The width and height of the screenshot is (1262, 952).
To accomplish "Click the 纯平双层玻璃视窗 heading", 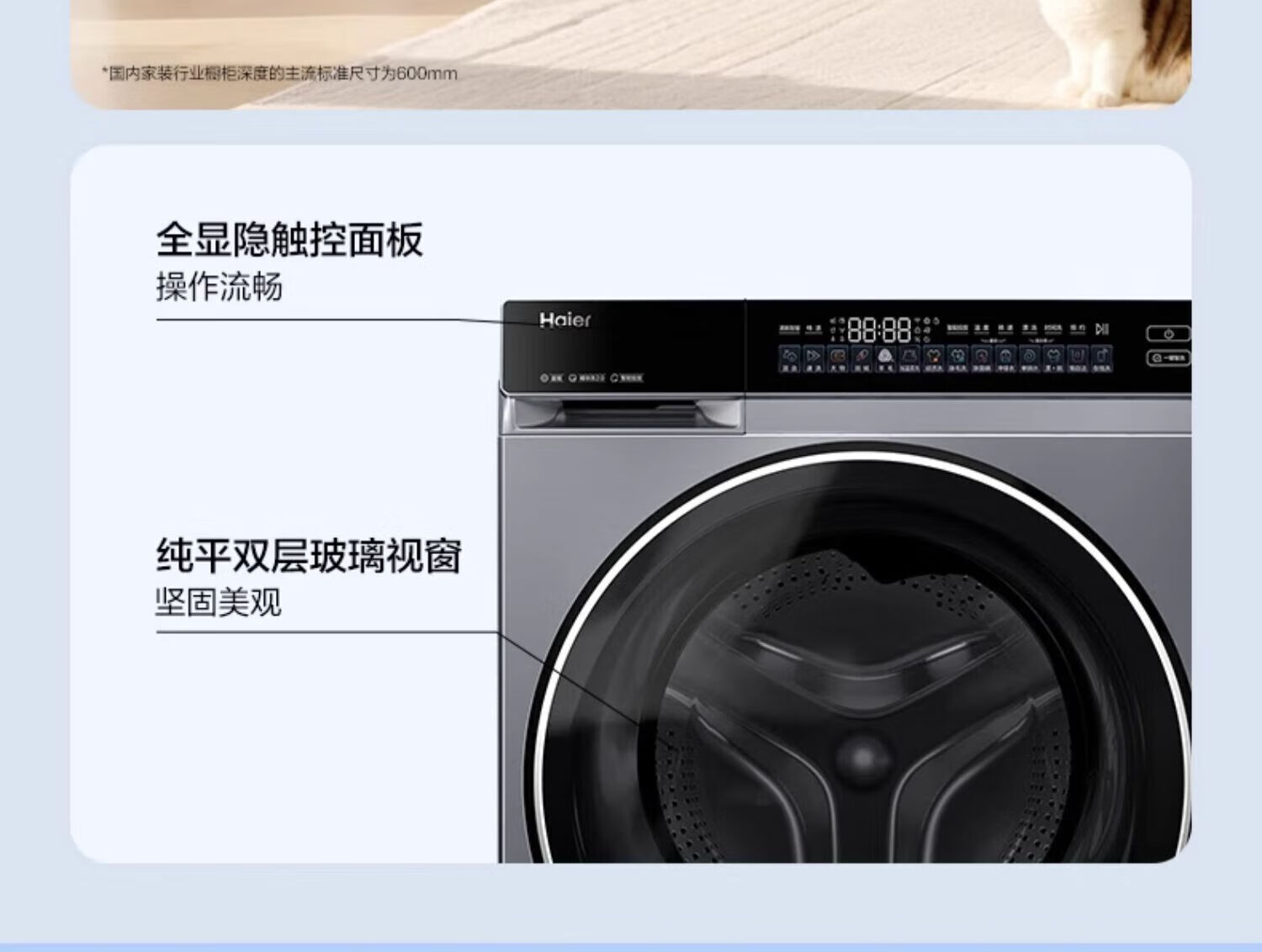I will (309, 556).
